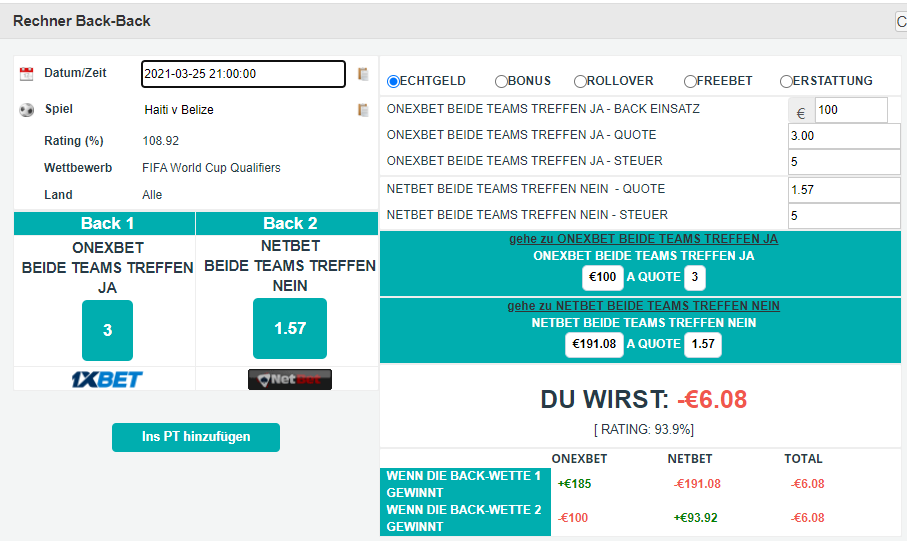Viewport: 907px width, 541px height.
Task: Select the ECHTGELD radio option
Action: click(393, 82)
